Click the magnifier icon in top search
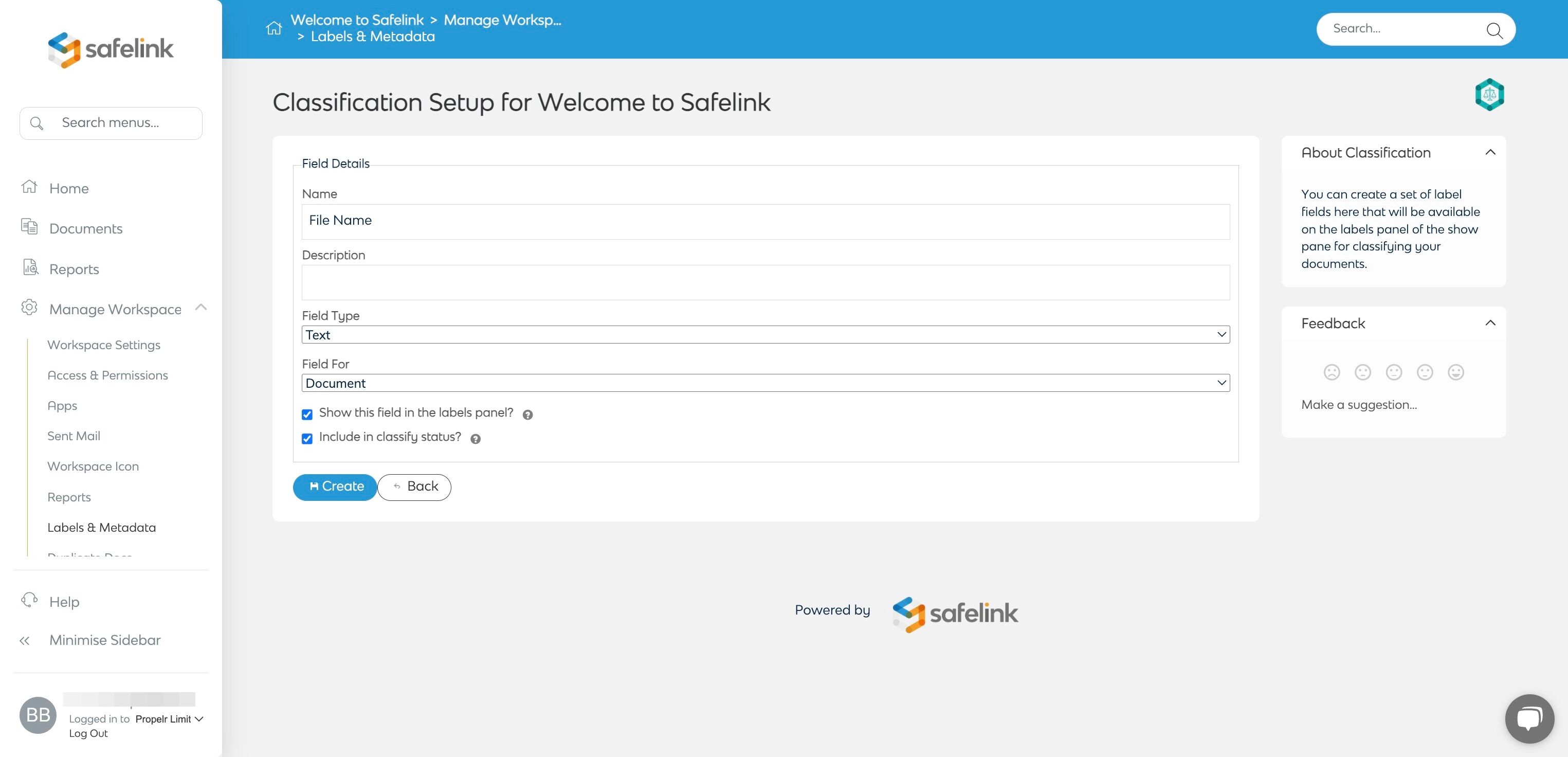The width and height of the screenshot is (1568, 757). 1494,30
